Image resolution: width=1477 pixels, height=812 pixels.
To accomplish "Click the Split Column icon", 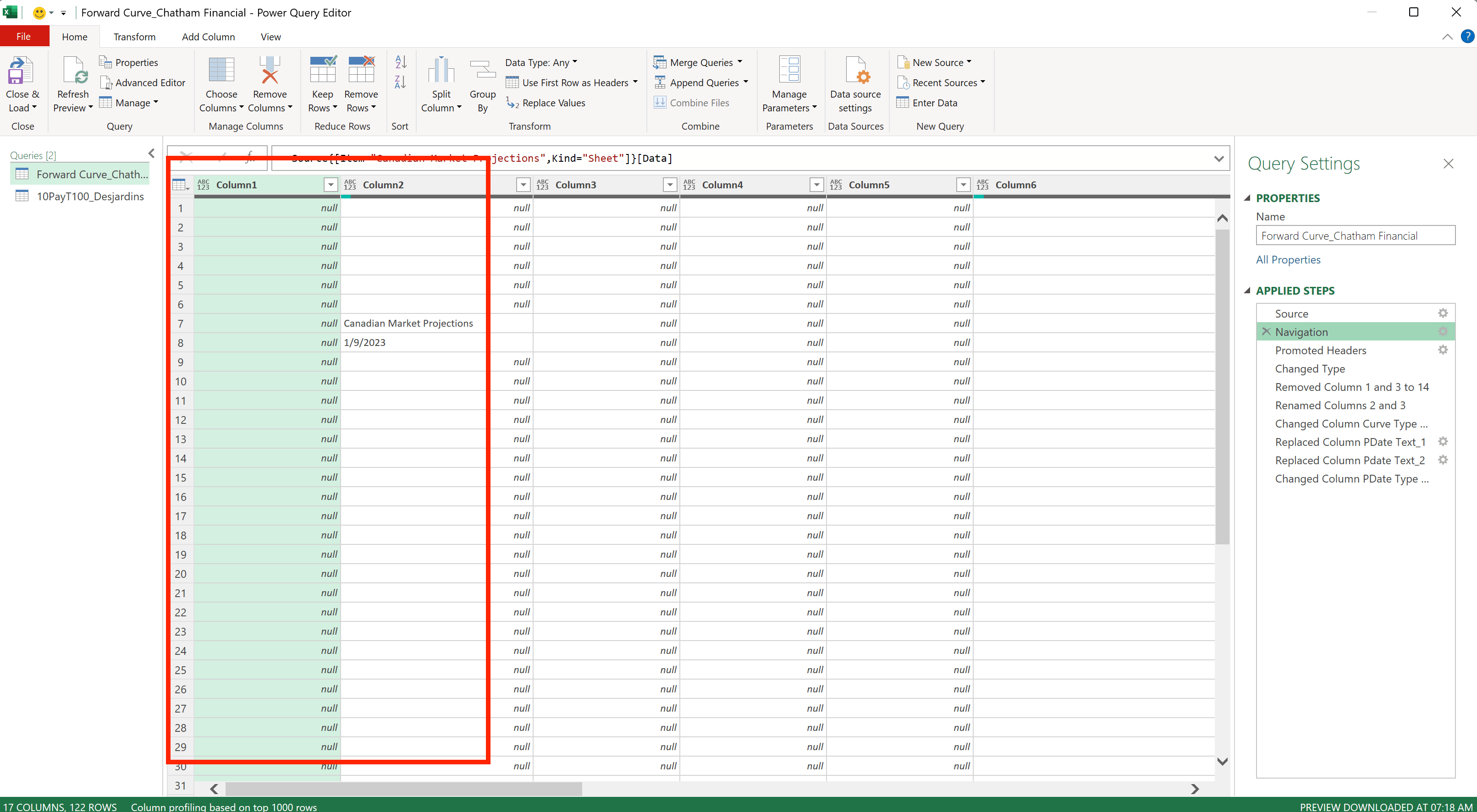I will pos(441,71).
